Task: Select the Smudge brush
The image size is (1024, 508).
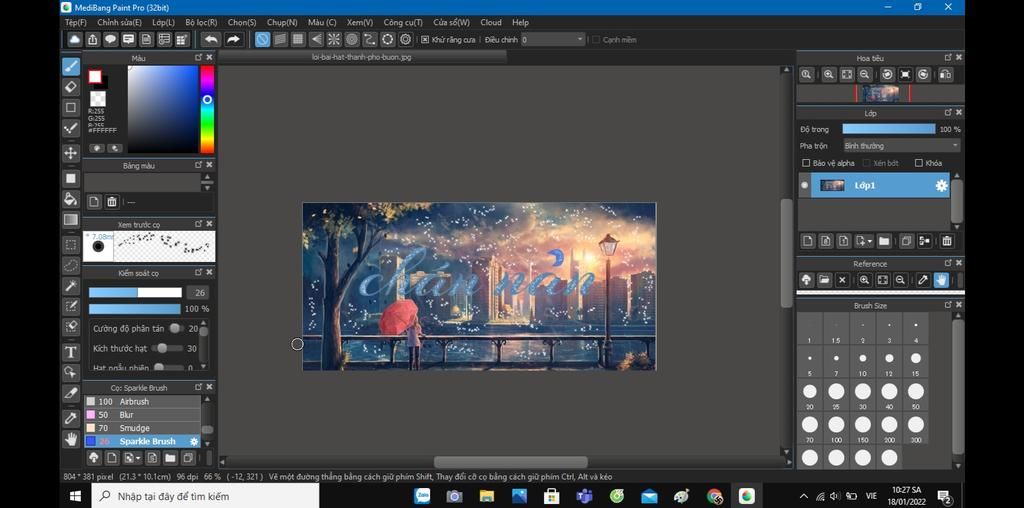Action: click(142, 428)
